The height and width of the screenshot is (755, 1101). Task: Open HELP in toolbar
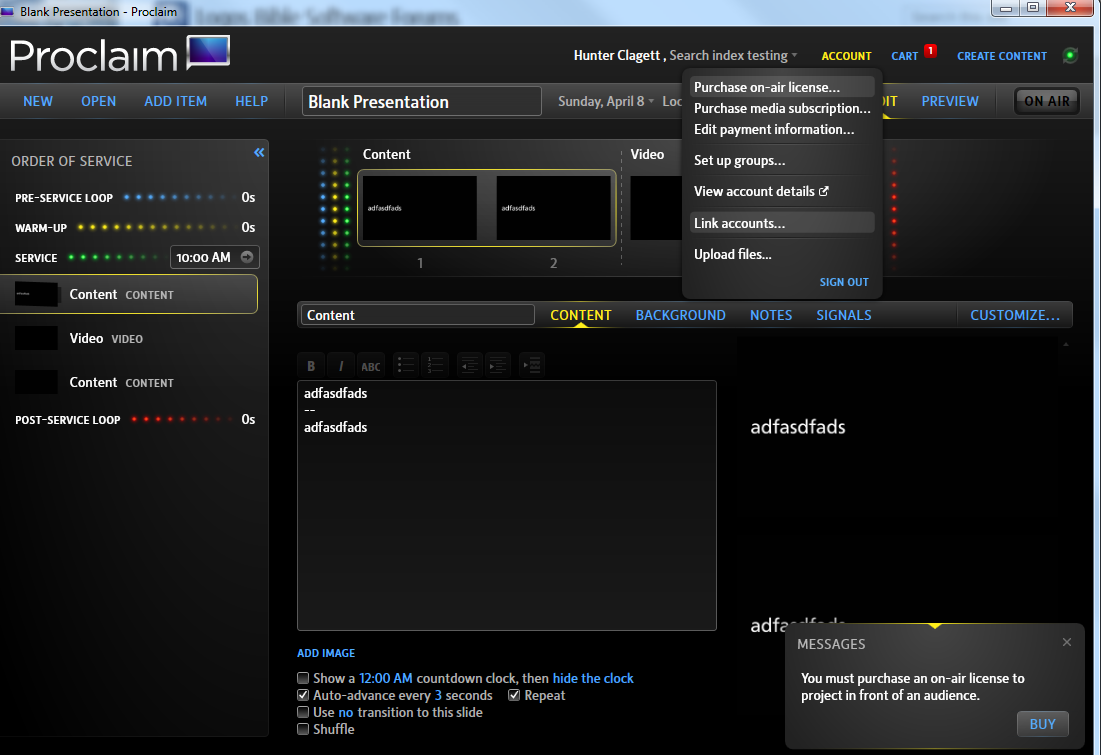point(251,101)
